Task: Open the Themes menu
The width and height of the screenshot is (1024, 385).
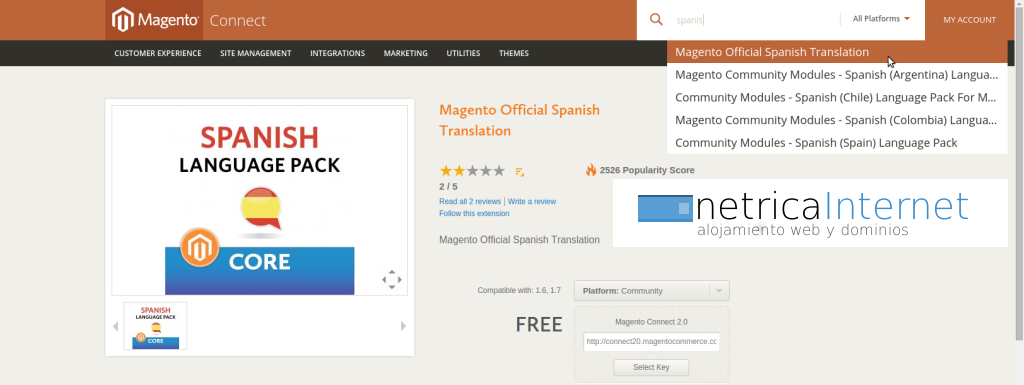Action: [513, 54]
